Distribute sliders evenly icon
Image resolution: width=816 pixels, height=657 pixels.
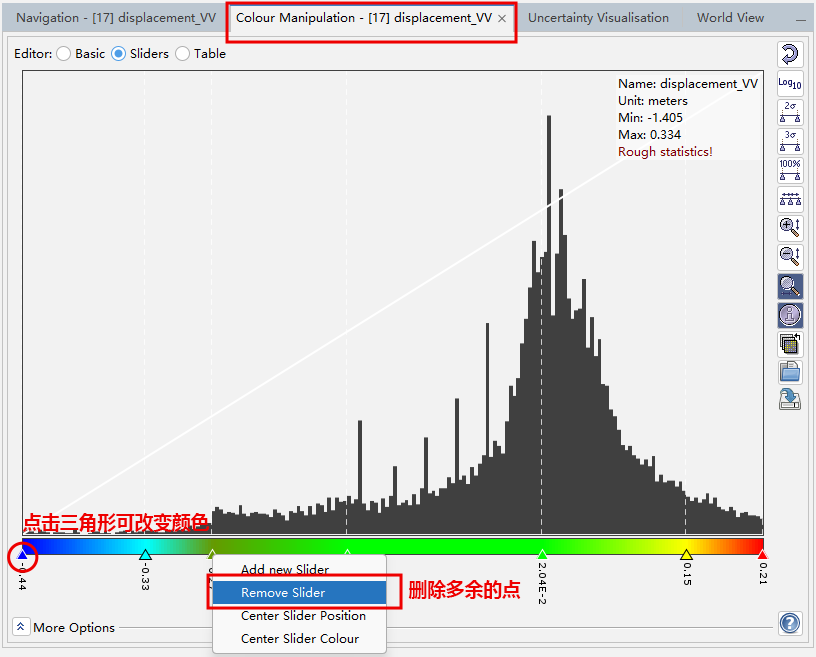789,199
